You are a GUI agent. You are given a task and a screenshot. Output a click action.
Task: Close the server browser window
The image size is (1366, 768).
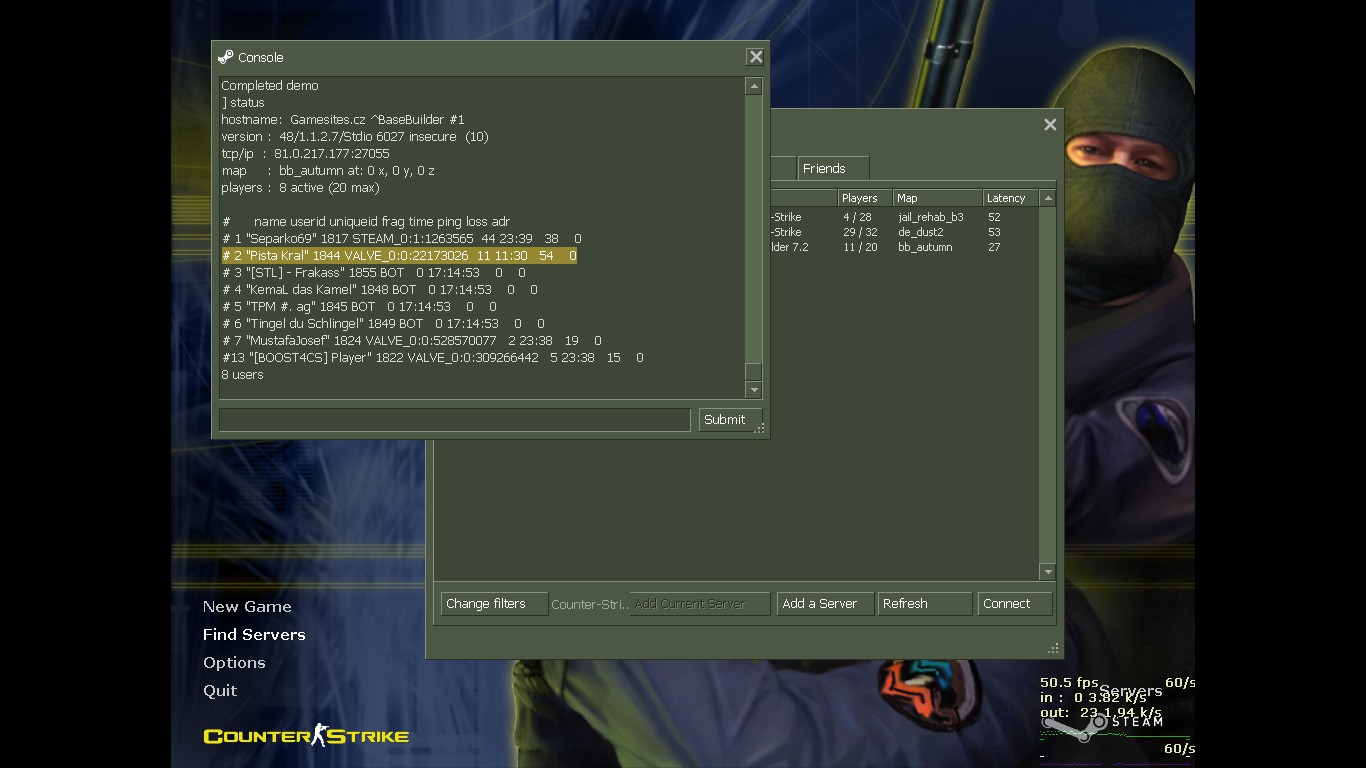pos(1050,125)
